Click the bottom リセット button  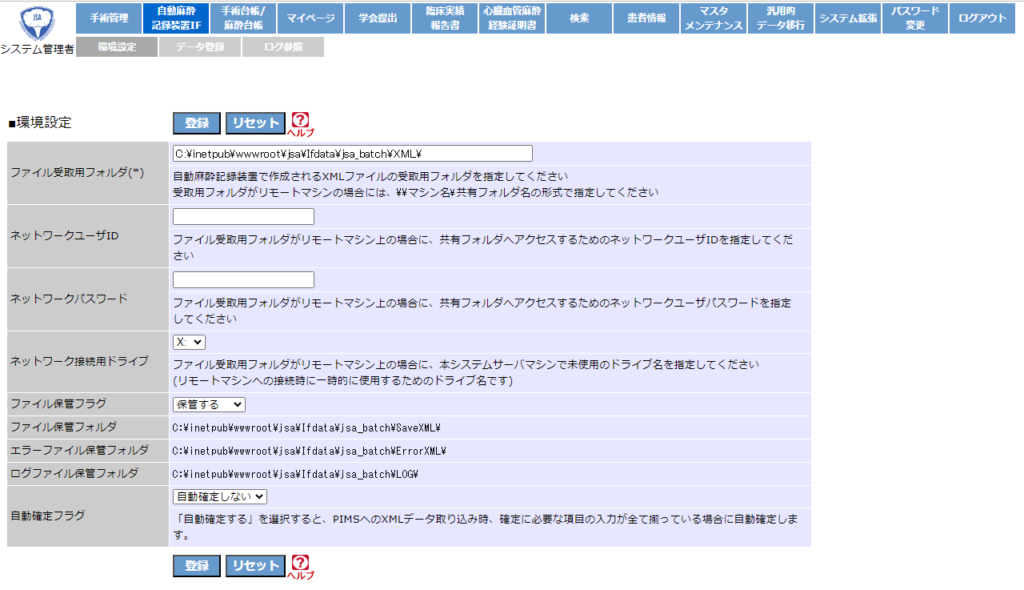pos(255,566)
